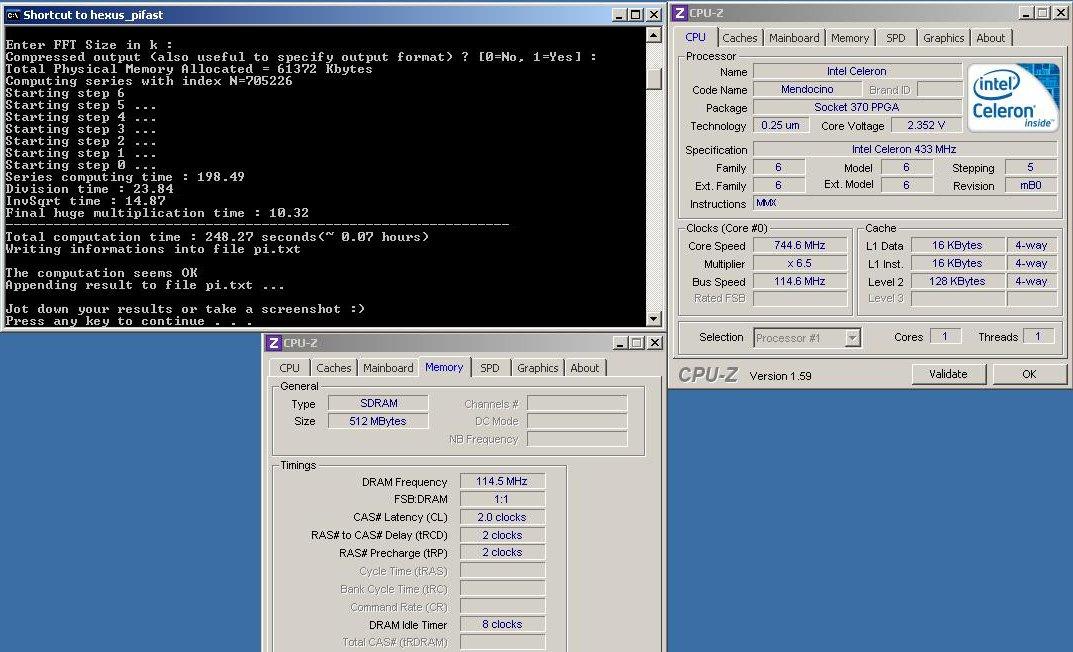Click the Instructions value 'MMX'
The height and width of the screenshot is (652, 1073).
pyautogui.click(x=904, y=203)
